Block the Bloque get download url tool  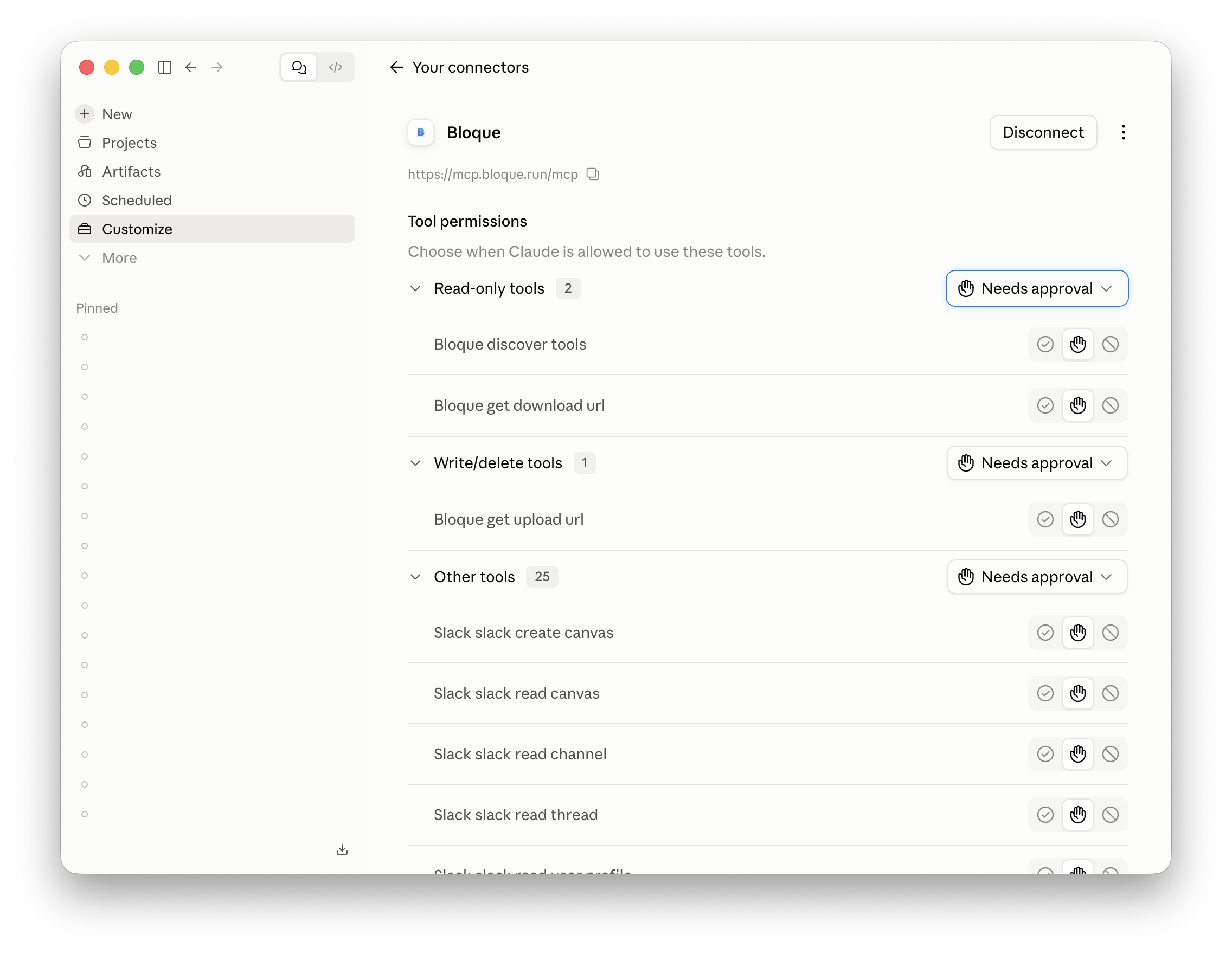click(x=1110, y=405)
